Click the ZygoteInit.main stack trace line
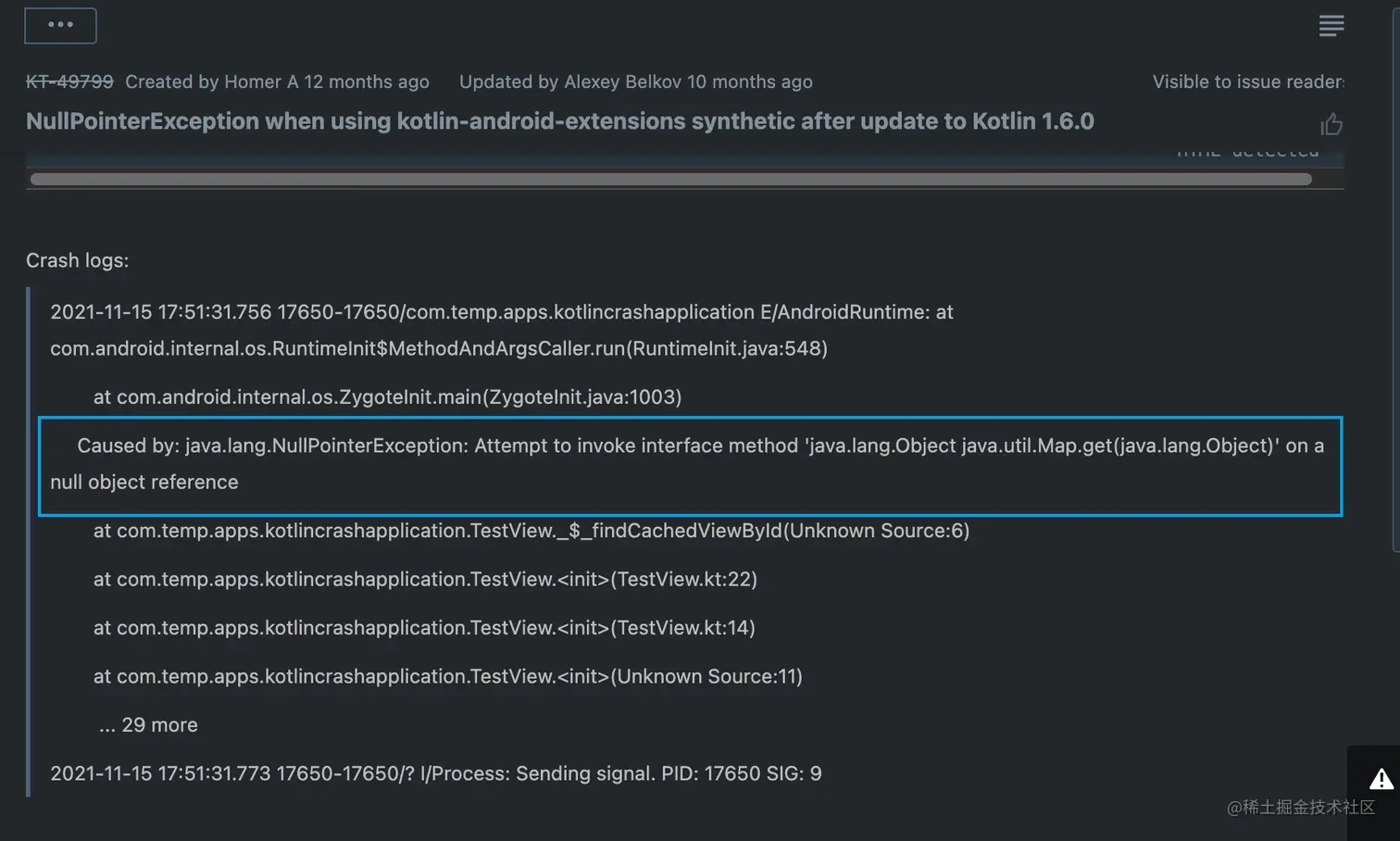Image resolution: width=1400 pixels, height=841 pixels. pyautogui.click(x=387, y=396)
